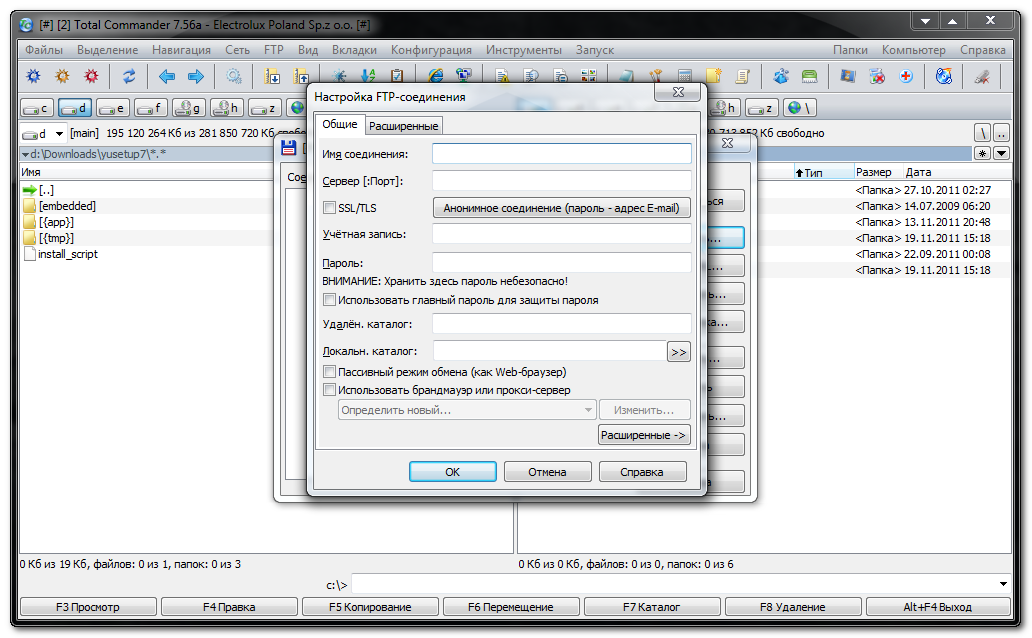Open network neighborhood globe drive button on right
Image resolution: width=1032 pixels, height=638 pixels.
799,108
